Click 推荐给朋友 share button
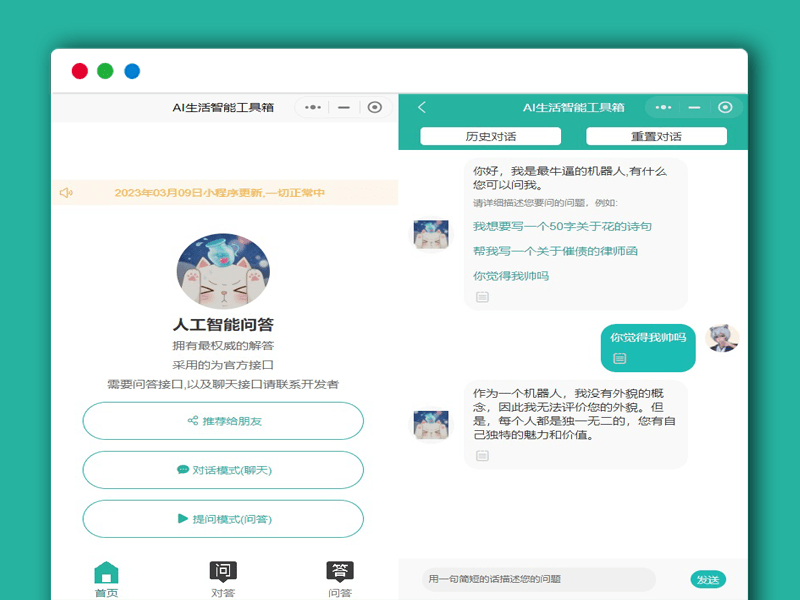The width and height of the screenshot is (800, 600). [223, 421]
